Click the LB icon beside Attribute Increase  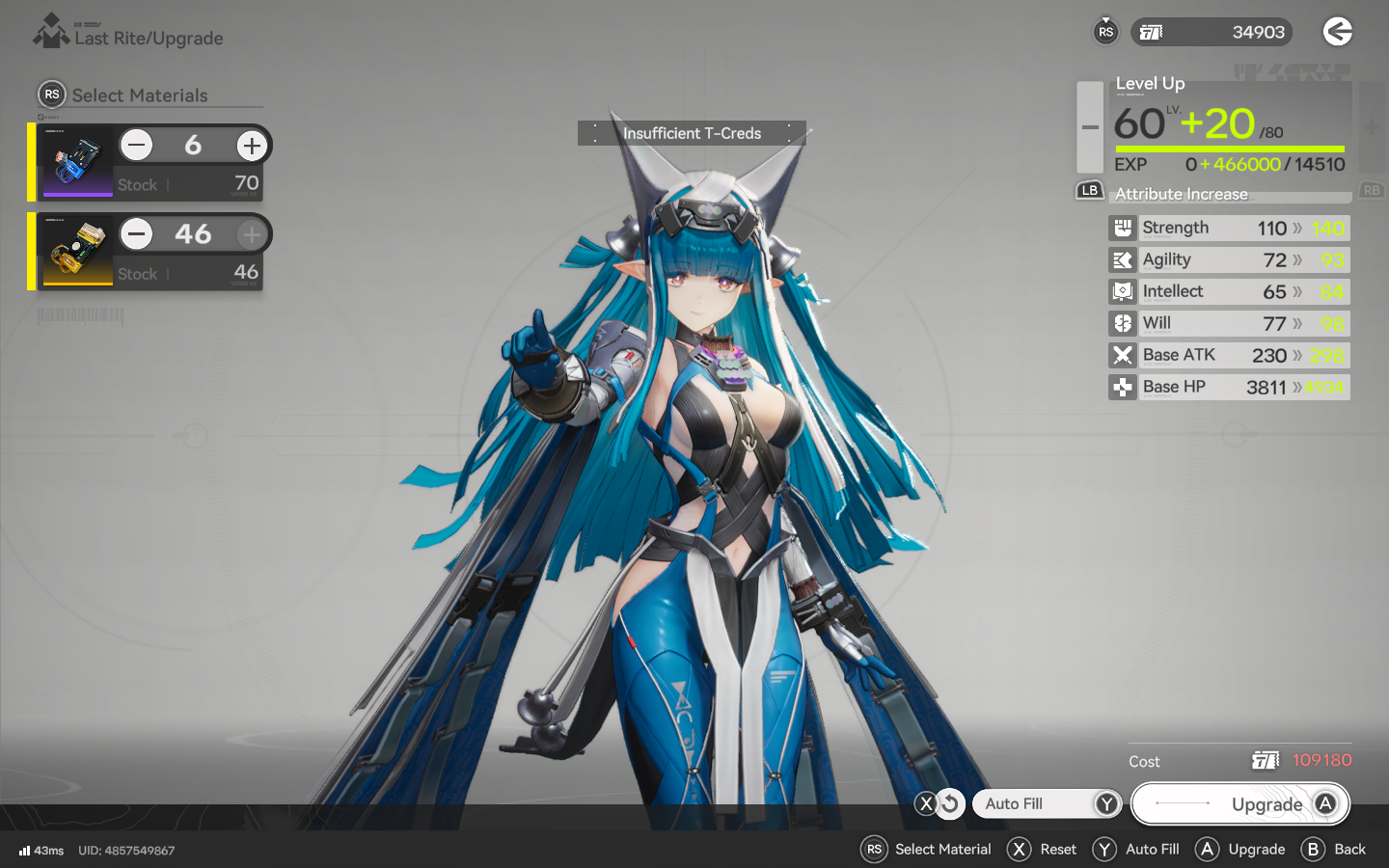coord(1090,190)
